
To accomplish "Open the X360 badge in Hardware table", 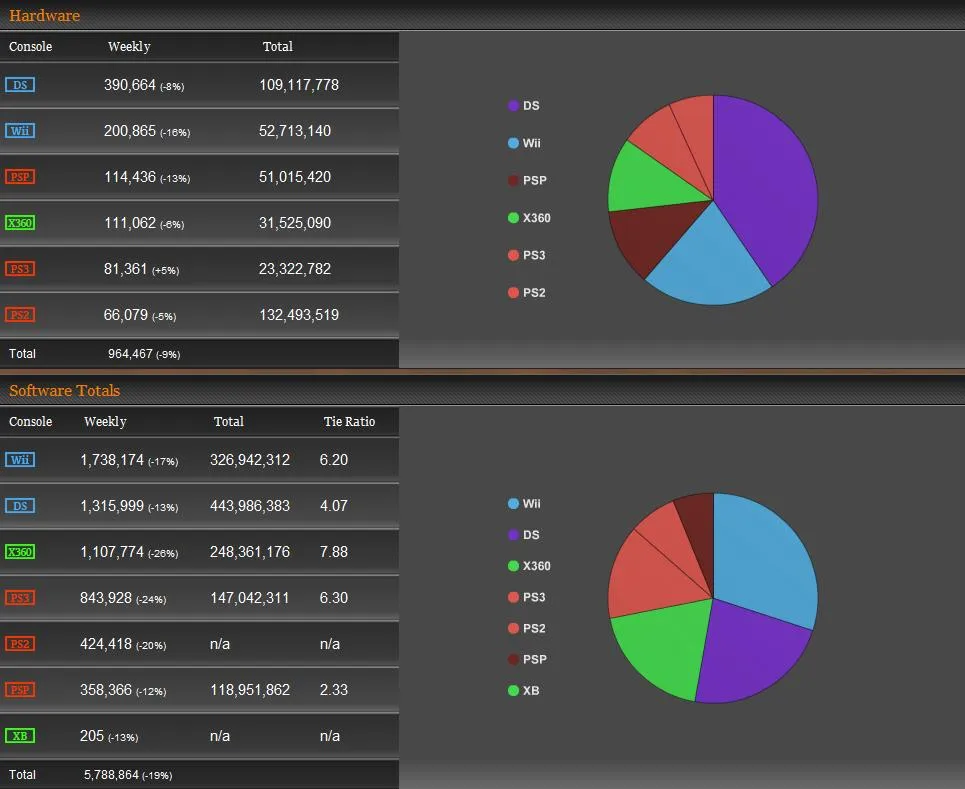I will 20,223.
